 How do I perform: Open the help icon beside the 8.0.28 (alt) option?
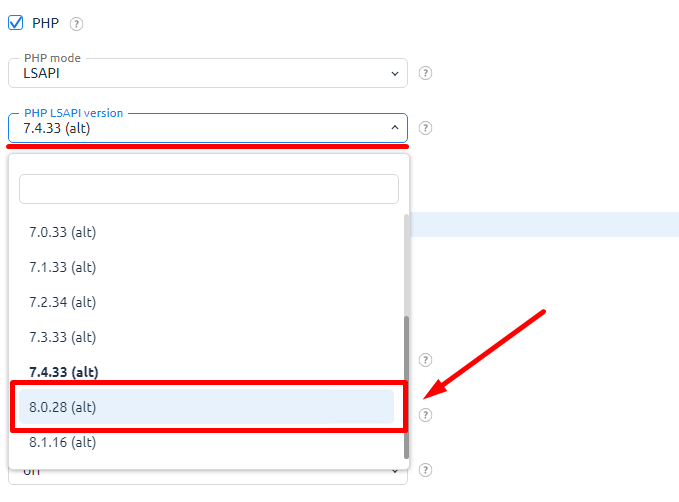[425, 415]
